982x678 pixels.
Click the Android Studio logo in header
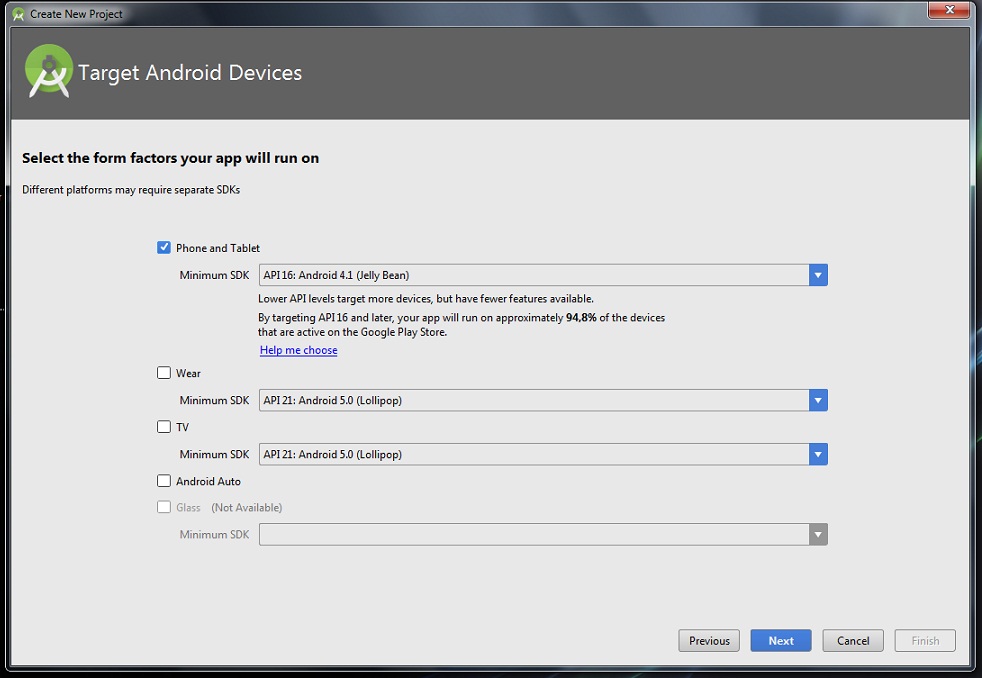click(48, 71)
